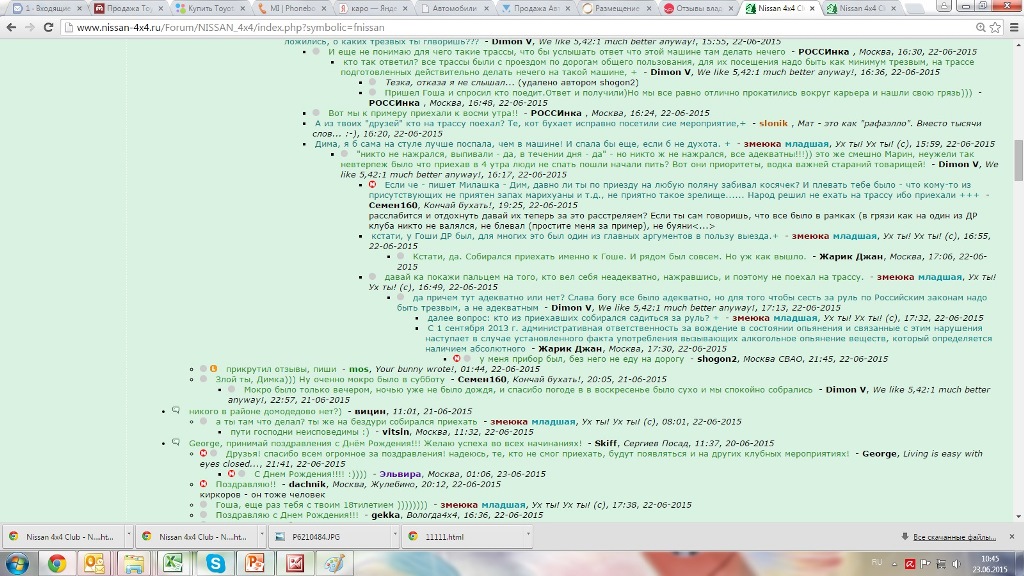
Task: Click the red icon beside 'у меня прибор был'
Action: pyautogui.click(x=456, y=359)
